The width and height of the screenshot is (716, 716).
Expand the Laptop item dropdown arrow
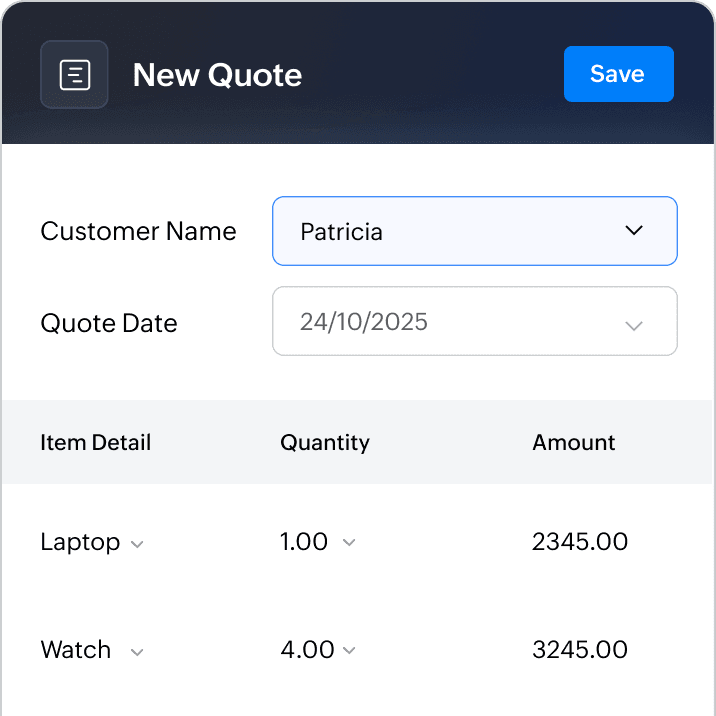[138, 544]
